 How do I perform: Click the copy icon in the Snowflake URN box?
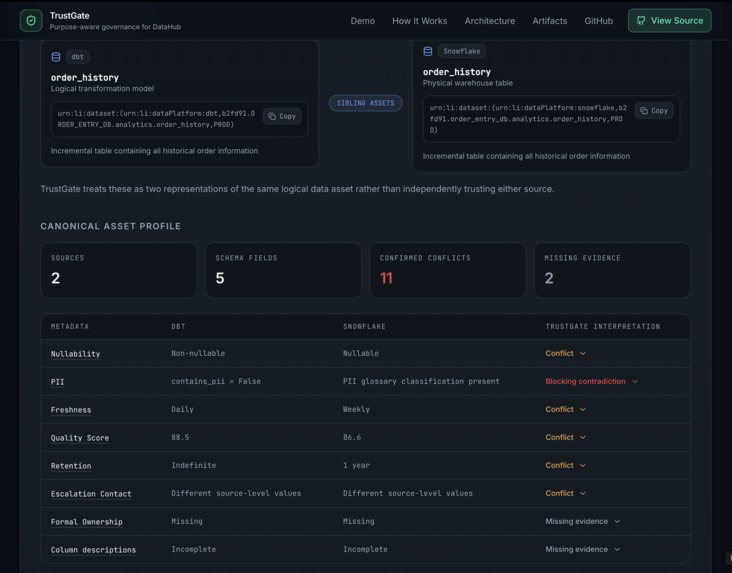tap(644, 111)
